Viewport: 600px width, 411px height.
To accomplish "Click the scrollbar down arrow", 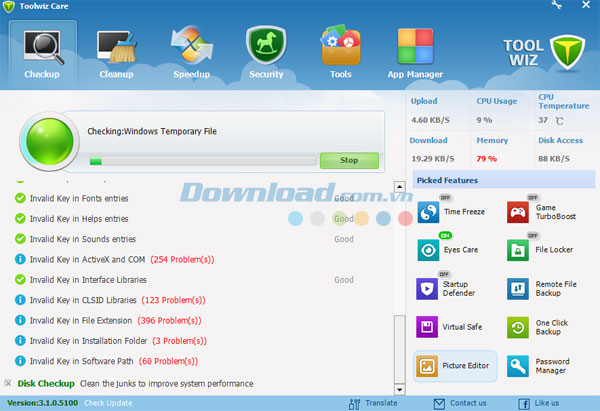I will 399,390.
